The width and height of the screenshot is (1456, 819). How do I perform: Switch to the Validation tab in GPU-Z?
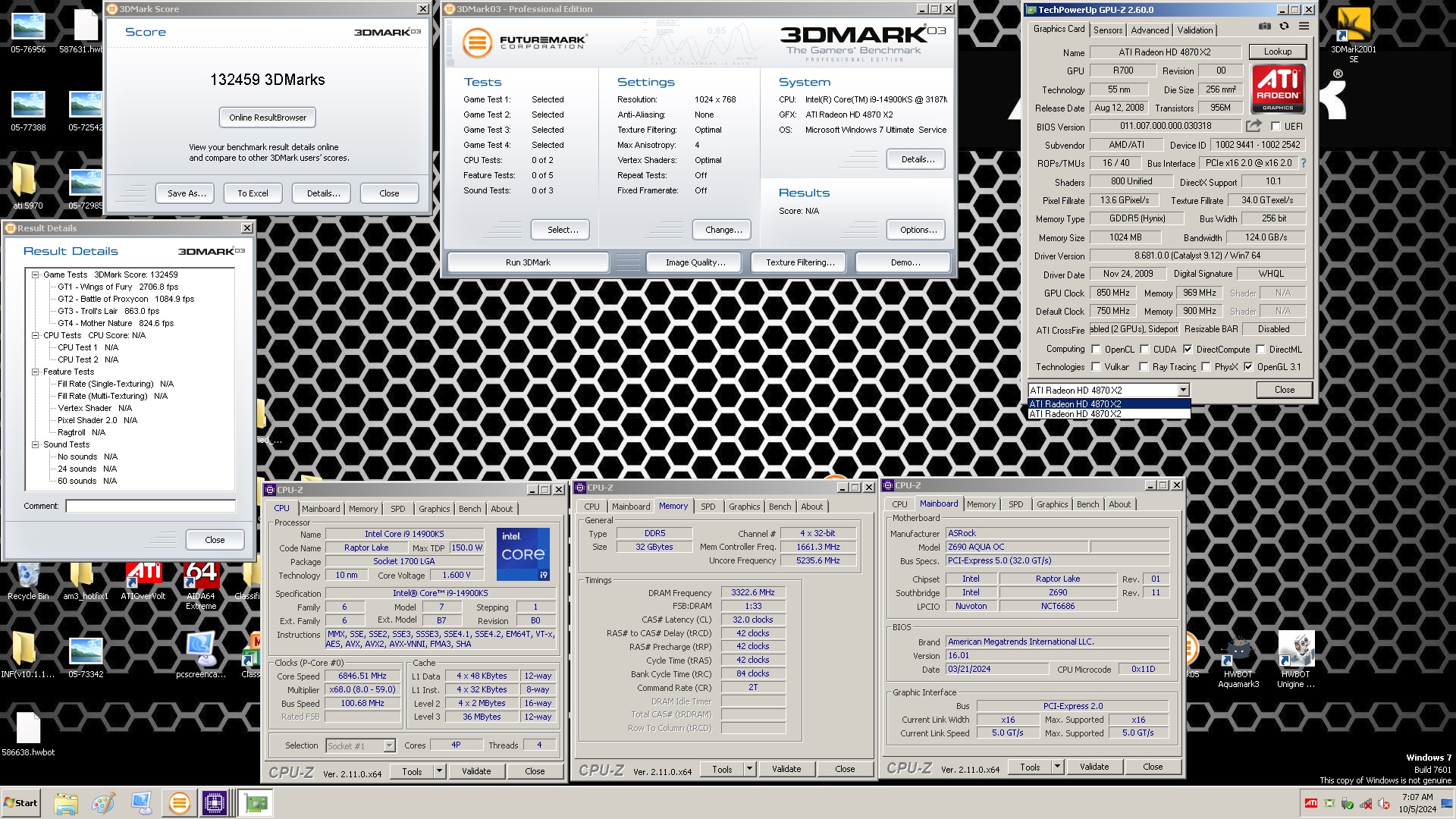pos(1195,30)
